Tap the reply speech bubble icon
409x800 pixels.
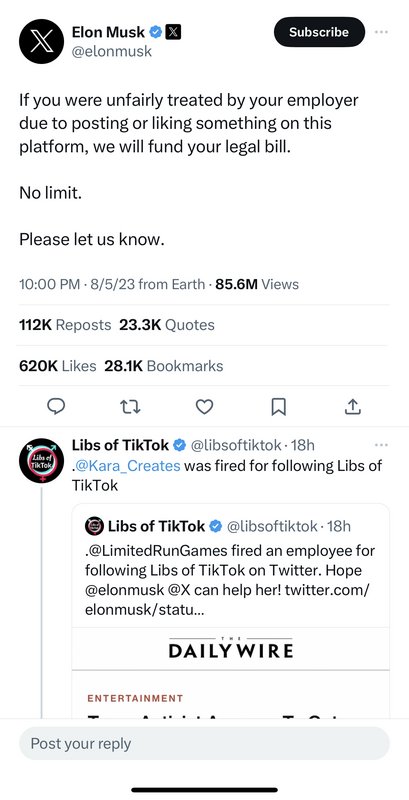56,406
